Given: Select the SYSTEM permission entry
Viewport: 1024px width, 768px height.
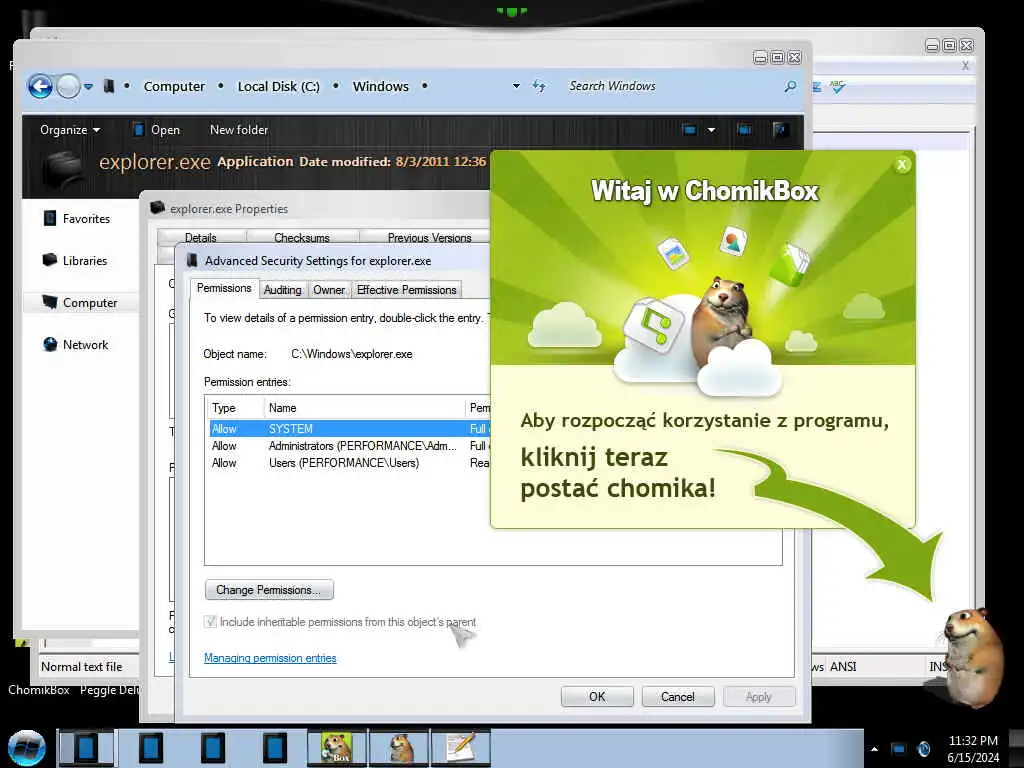Looking at the screenshot, I should (x=349, y=429).
